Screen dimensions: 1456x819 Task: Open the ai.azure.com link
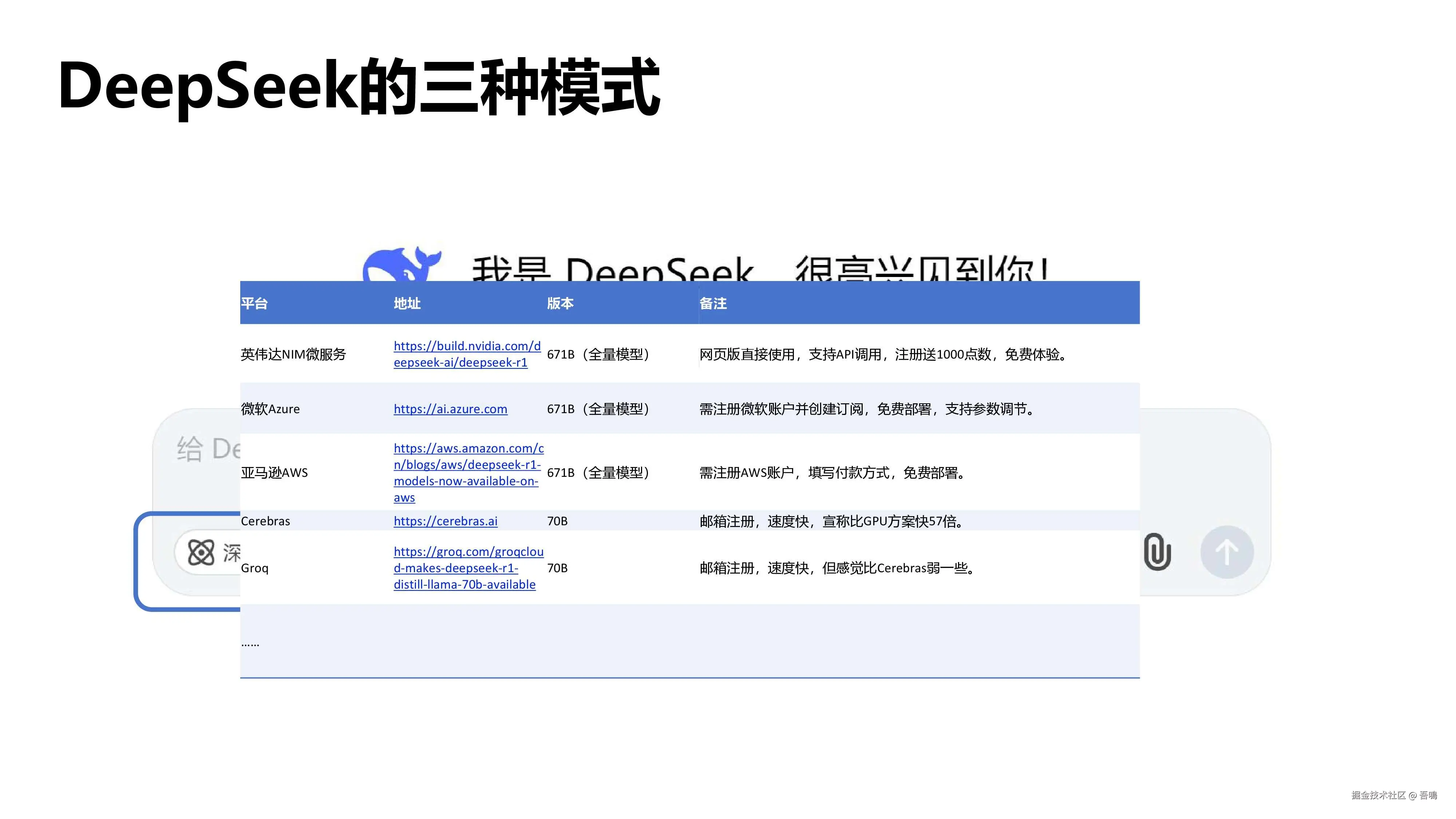pyautogui.click(x=450, y=409)
